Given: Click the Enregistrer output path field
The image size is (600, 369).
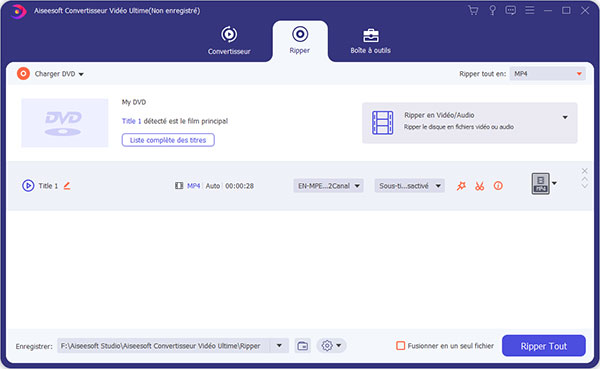Looking at the screenshot, I should pyautogui.click(x=164, y=346).
